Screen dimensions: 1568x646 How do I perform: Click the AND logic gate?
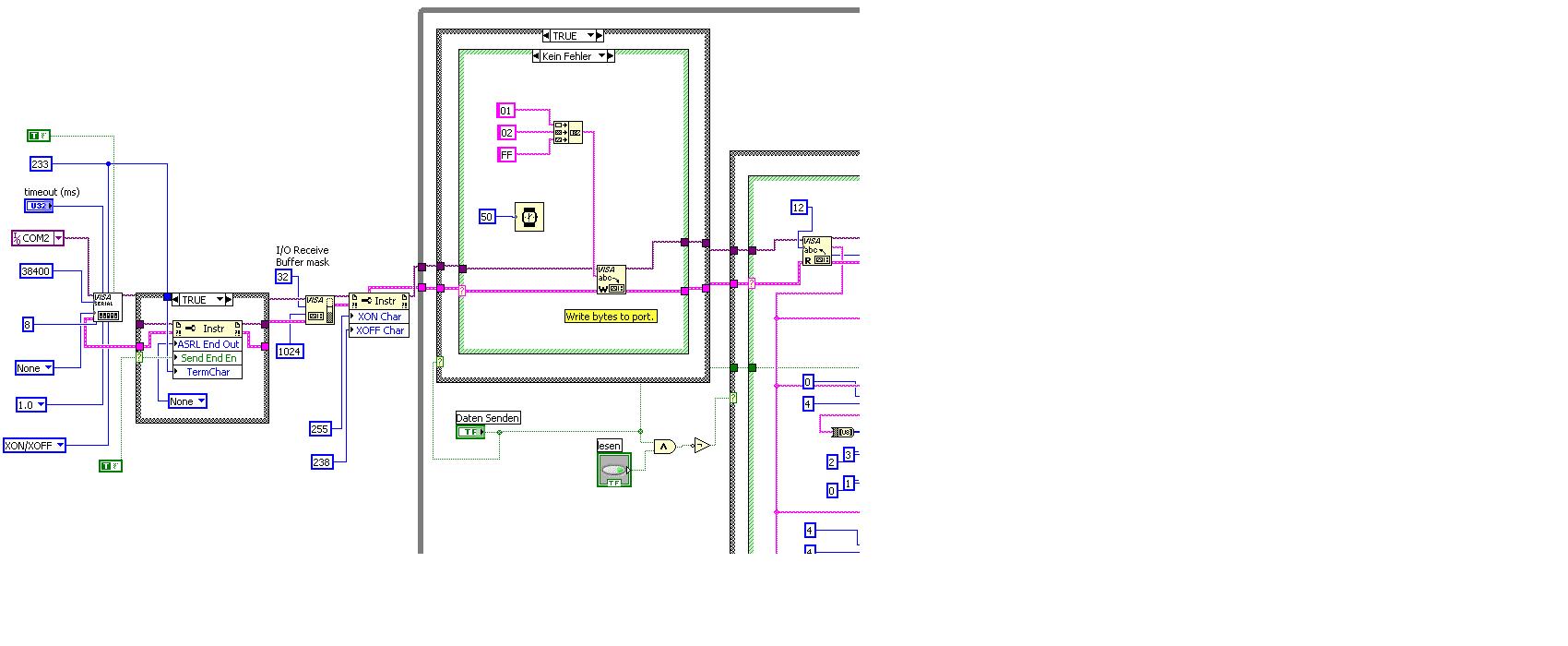pos(665,447)
